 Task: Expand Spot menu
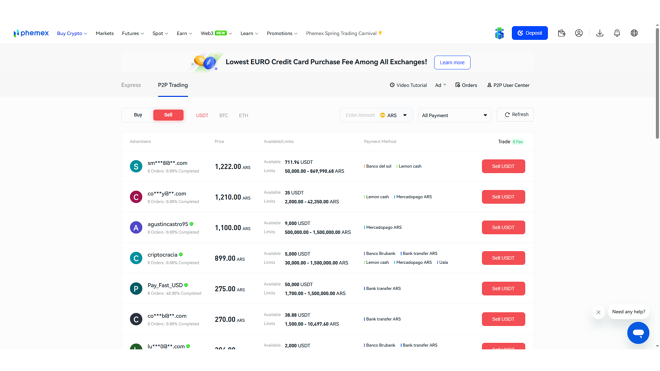160,33
